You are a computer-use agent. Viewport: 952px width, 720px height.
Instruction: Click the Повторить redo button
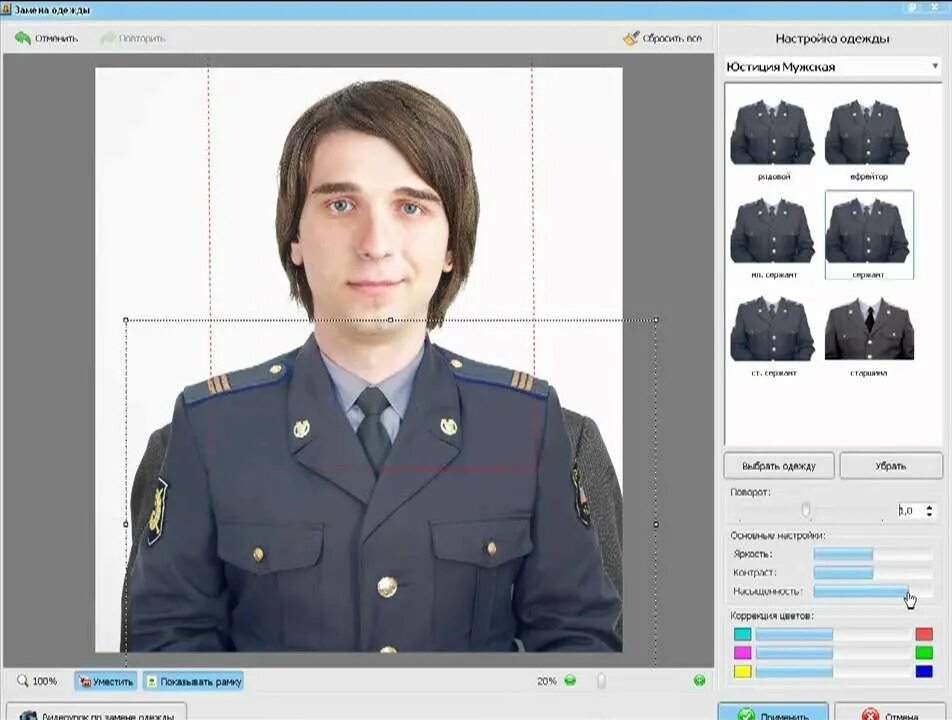tap(133, 38)
